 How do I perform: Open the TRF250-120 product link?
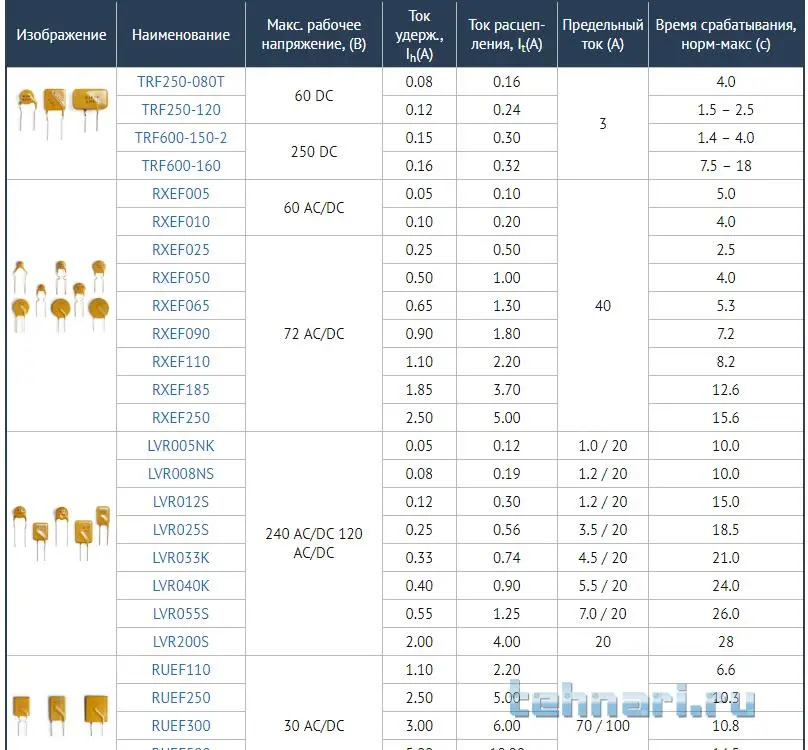tap(181, 110)
